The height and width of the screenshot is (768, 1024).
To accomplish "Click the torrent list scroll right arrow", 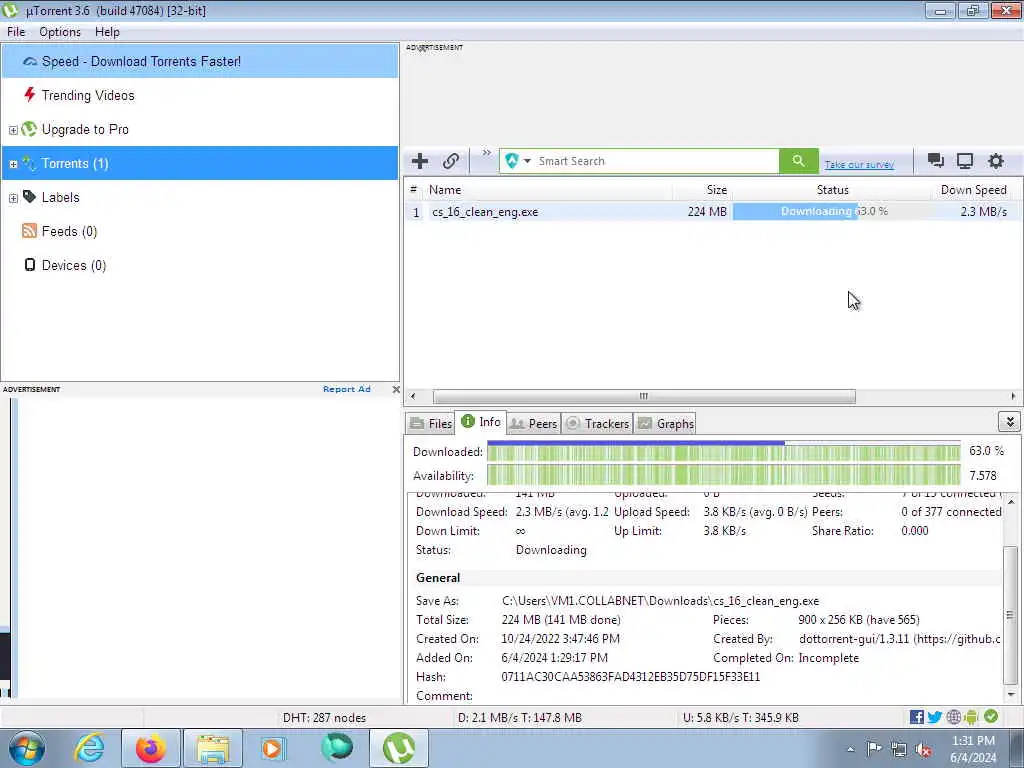I will coord(1013,396).
